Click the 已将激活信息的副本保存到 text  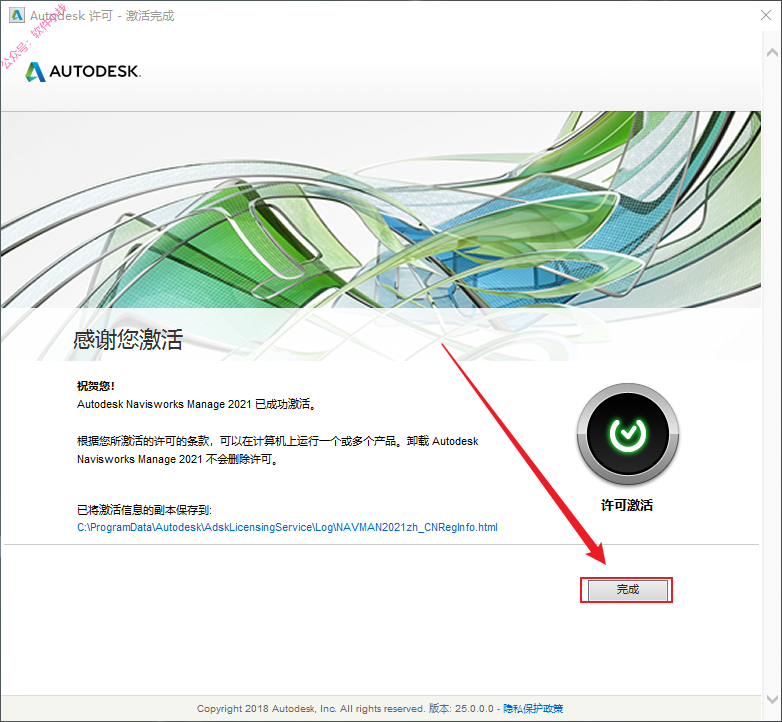click(144, 510)
